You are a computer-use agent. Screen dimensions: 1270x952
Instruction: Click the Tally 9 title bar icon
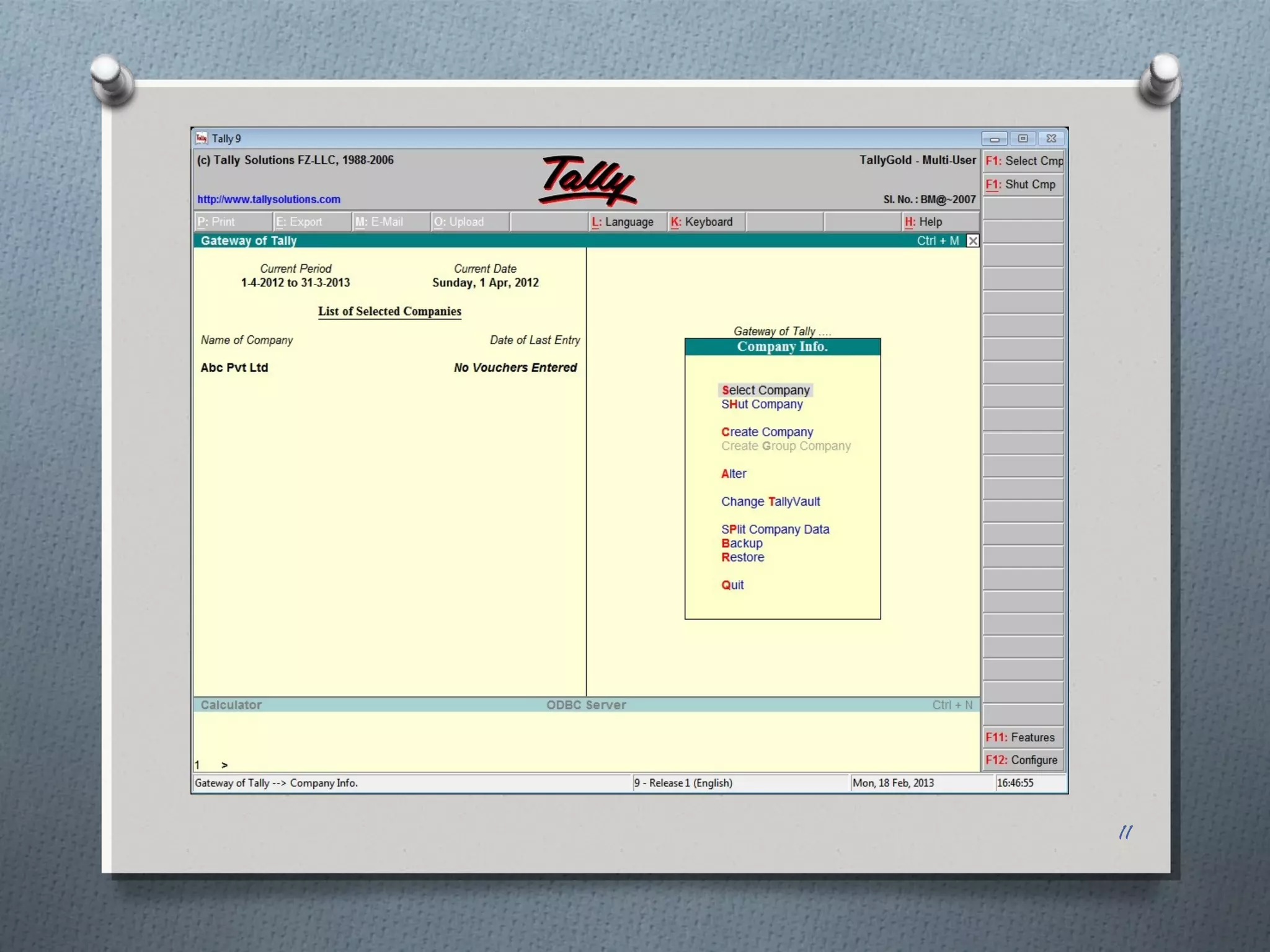(x=202, y=138)
